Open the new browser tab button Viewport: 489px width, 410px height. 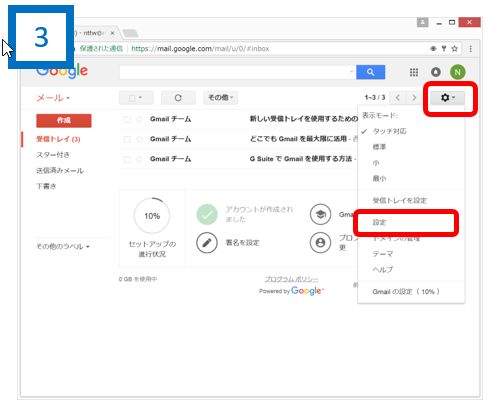(x=130, y=33)
